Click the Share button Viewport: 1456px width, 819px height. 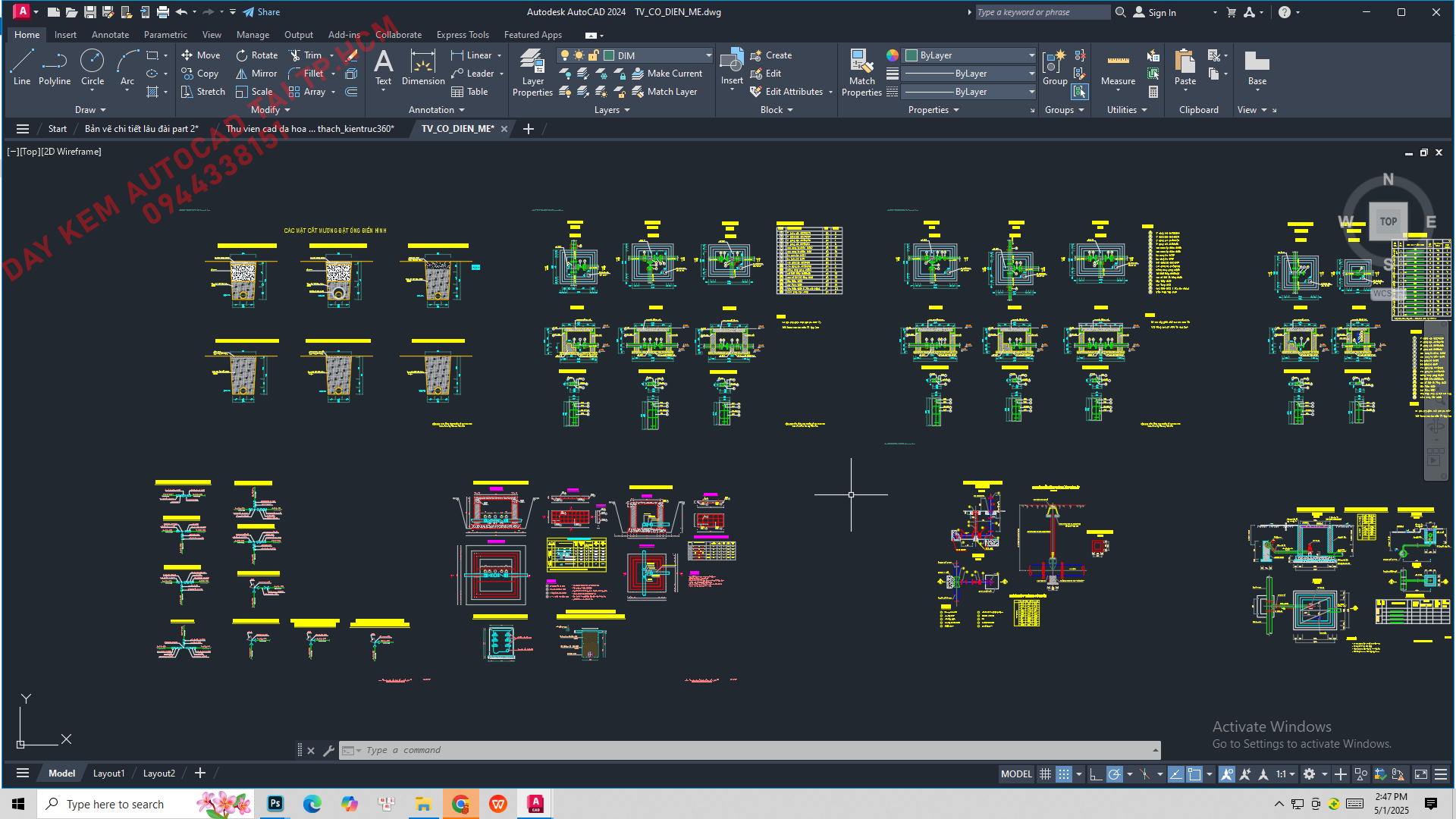262,12
